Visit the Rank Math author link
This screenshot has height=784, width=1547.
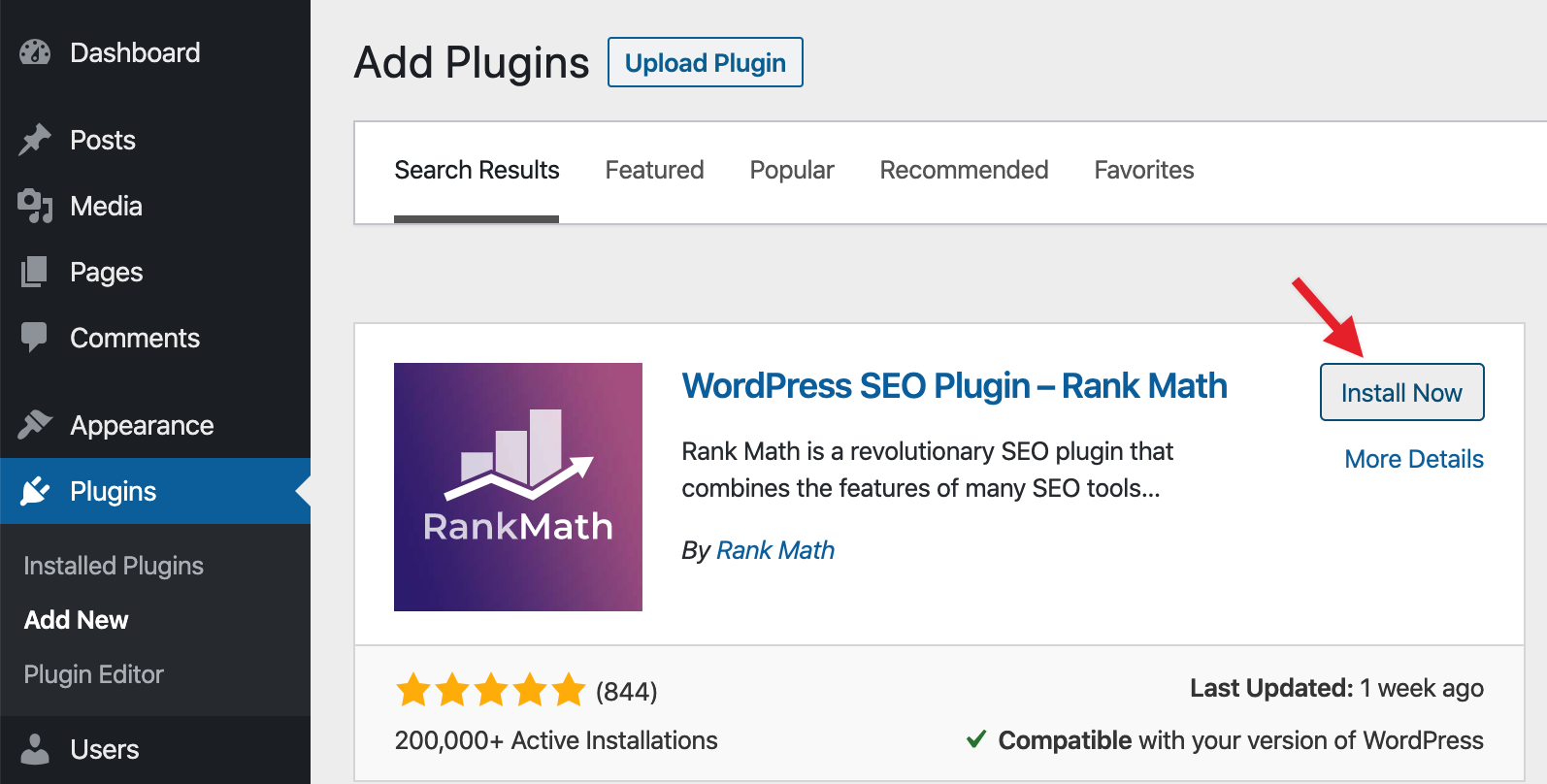pos(775,550)
